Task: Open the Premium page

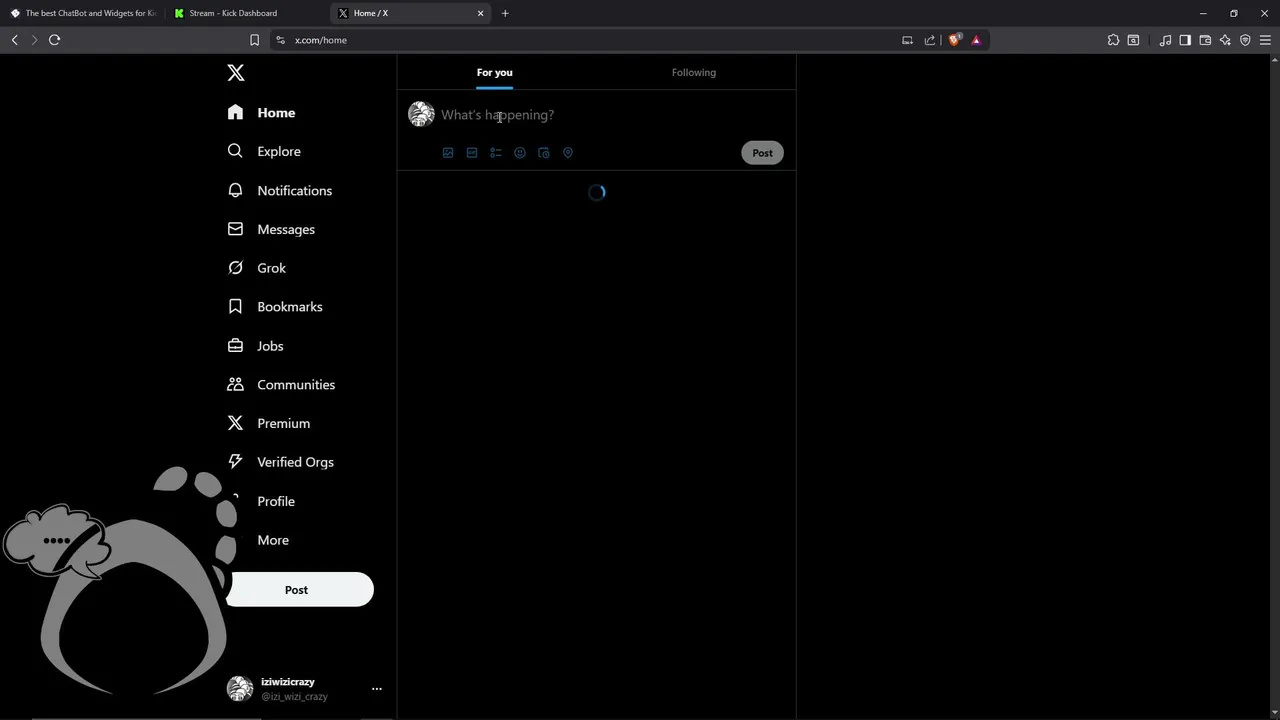Action: coord(268,423)
